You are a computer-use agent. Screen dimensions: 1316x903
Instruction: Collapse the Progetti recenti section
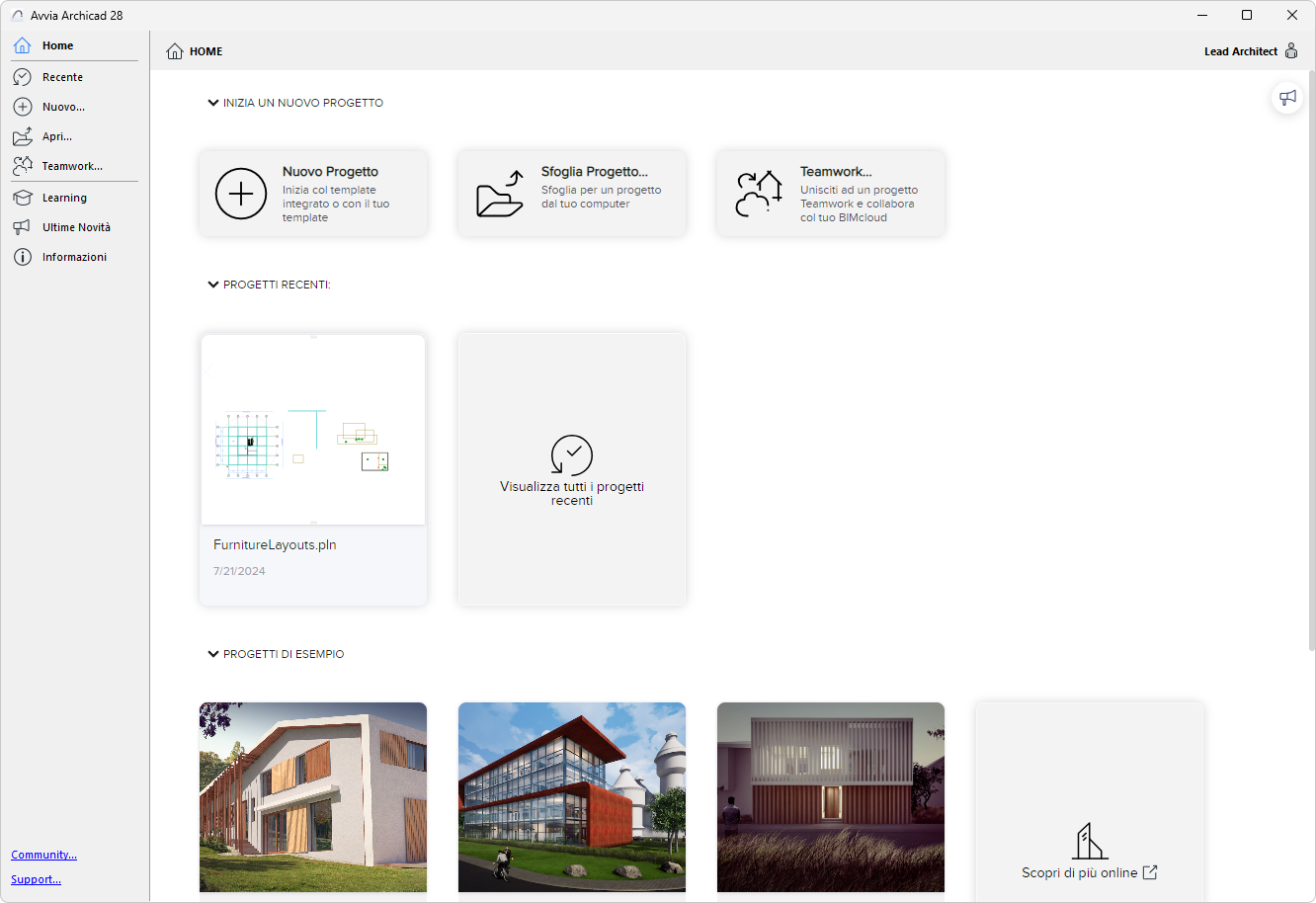coord(212,285)
